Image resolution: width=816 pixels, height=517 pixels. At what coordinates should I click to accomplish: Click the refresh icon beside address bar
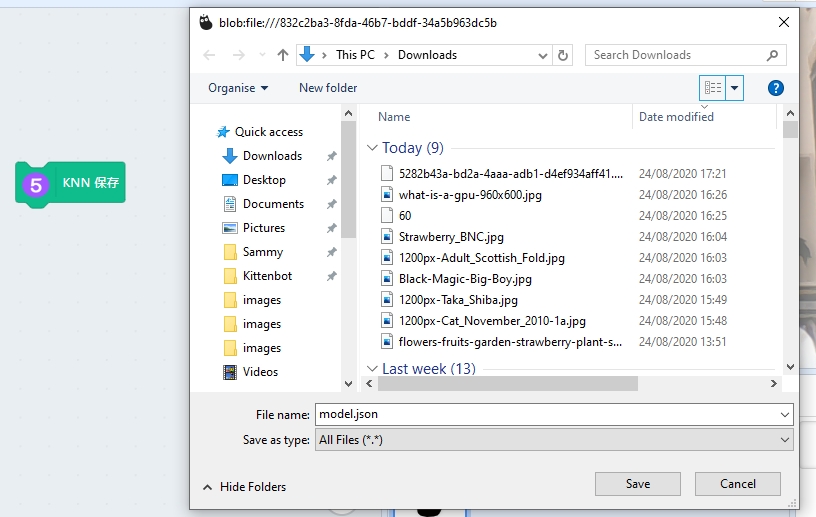click(563, 55)
